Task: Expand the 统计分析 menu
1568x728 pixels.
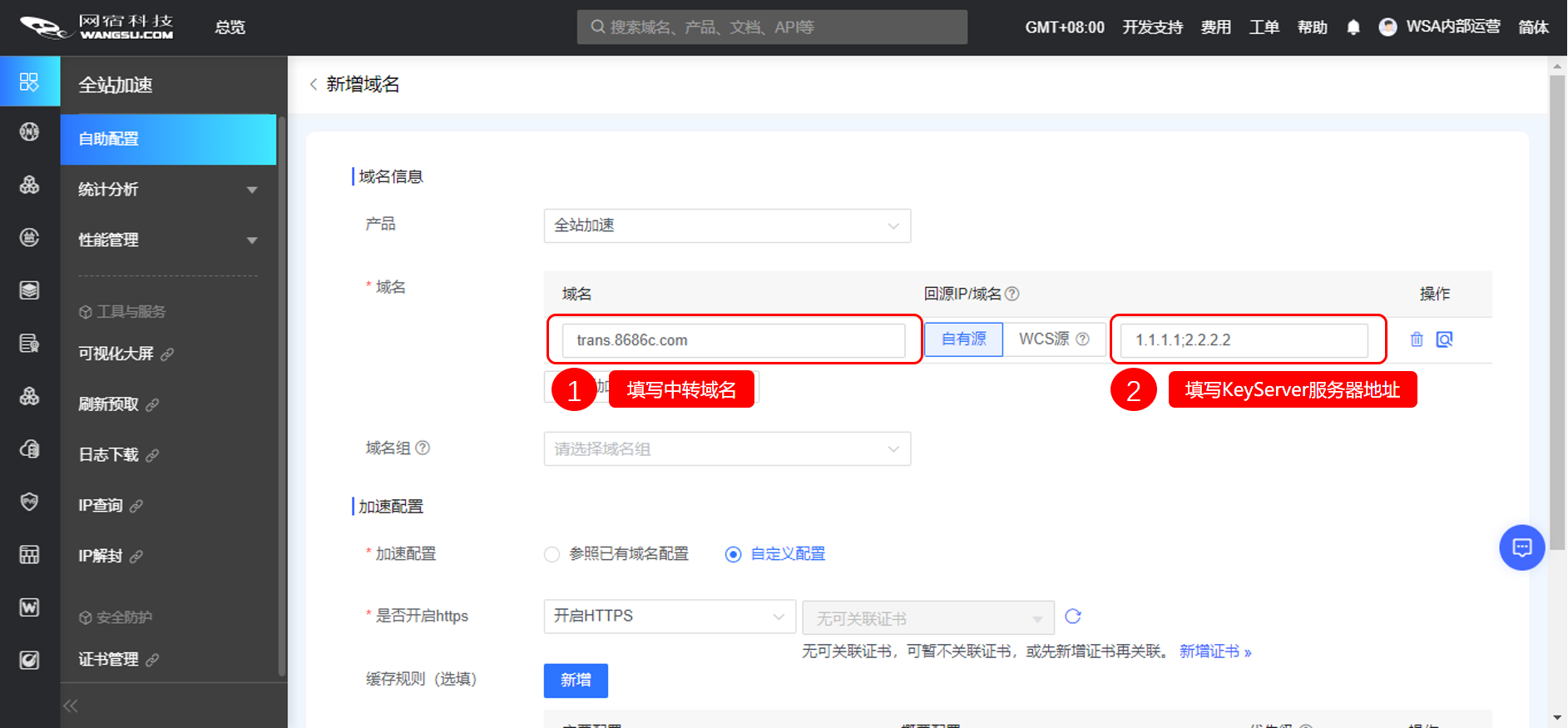Action: pos(168,190)
